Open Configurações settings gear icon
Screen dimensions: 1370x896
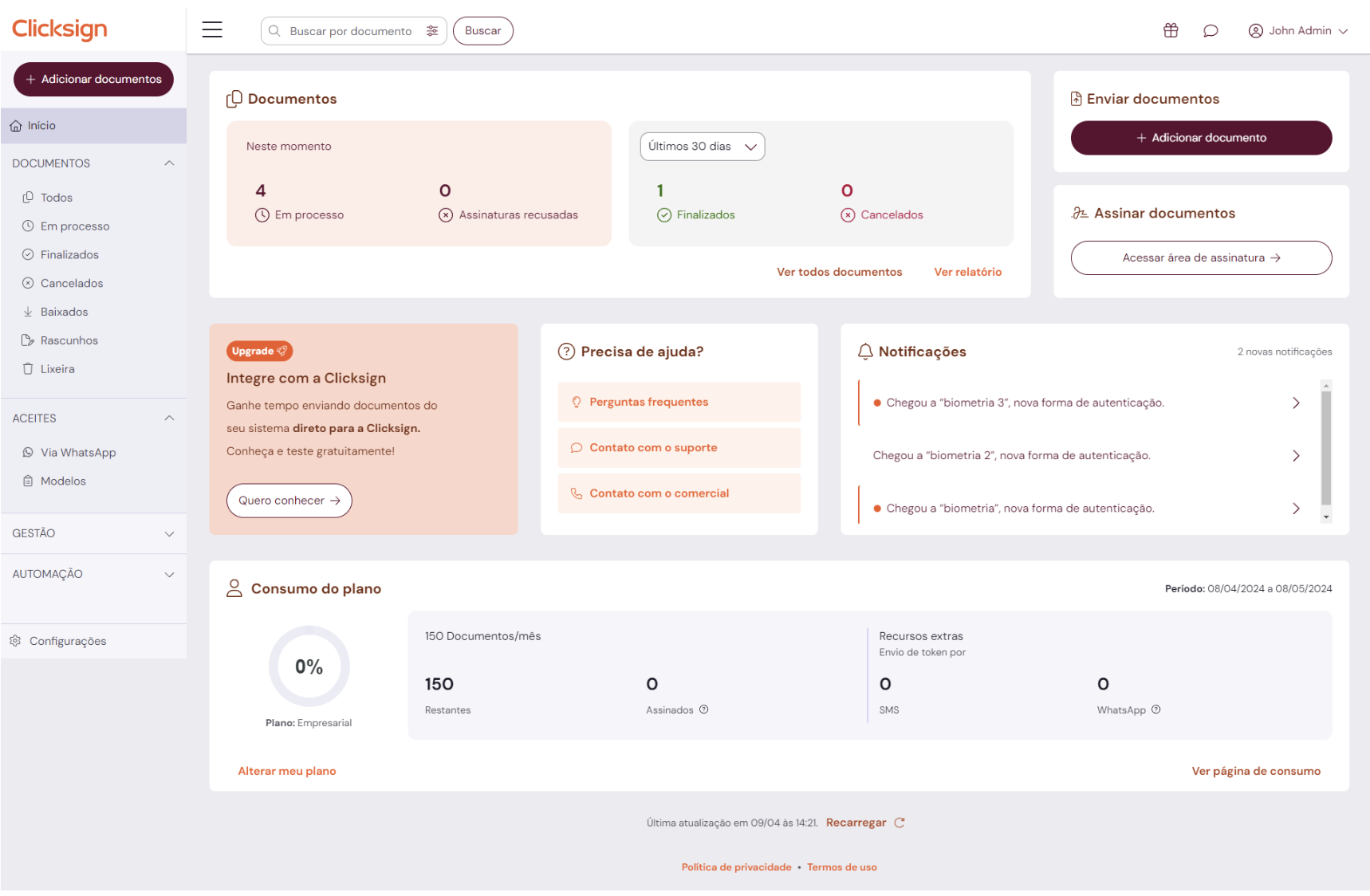(x=16, y=640)
